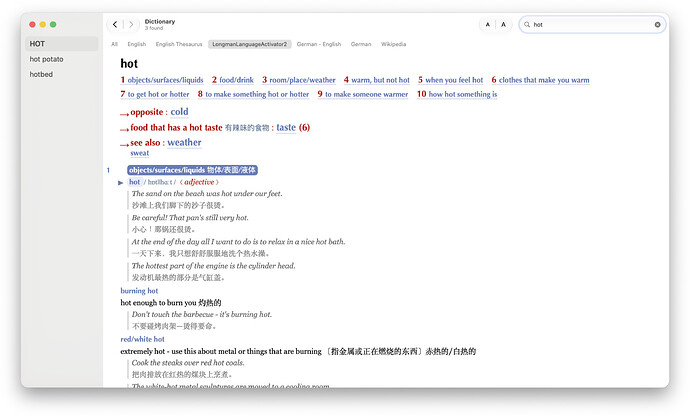Switch to the Wikipedia tab
Viewport: 690px width, 417px height.
tap(393, 44)
